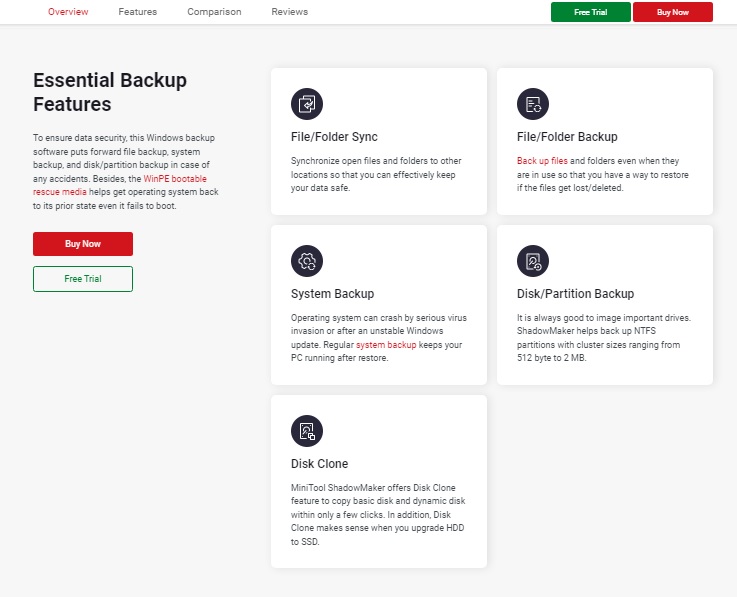This screenshot has height=597, width=737.
Task: Click the Disk Clone heading text
Action: point(319,464)
